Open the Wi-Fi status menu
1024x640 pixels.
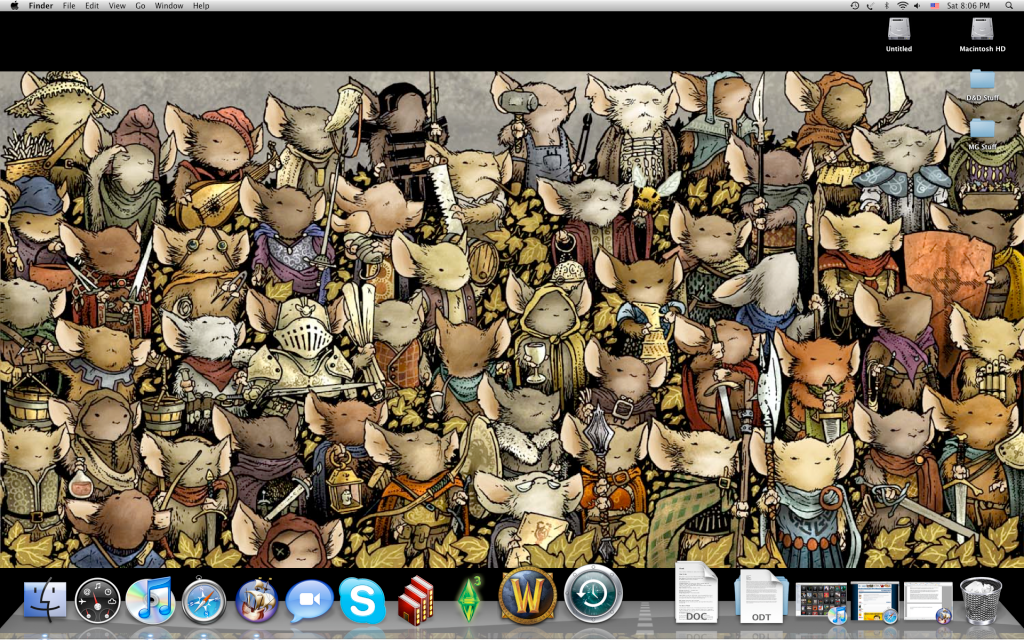(x=902, y=5)
